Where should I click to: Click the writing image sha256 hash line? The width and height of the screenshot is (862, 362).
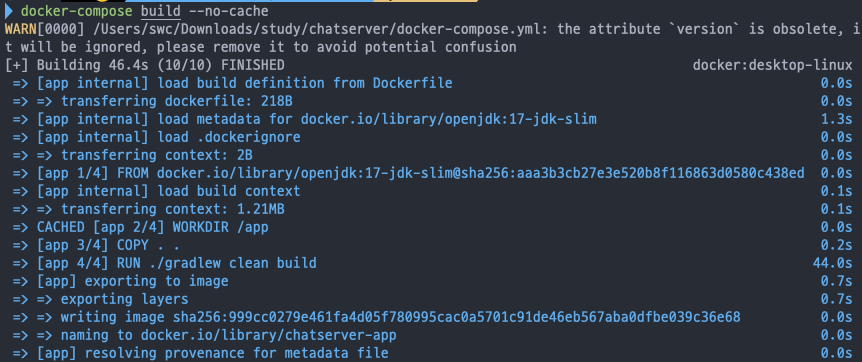tap(377, 317)
